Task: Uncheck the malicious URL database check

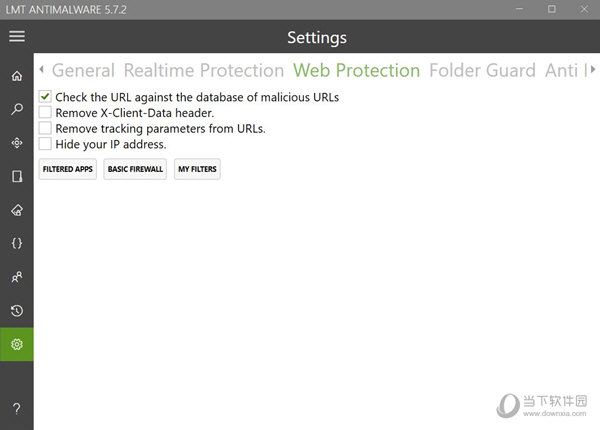Action: coord(45,96)
